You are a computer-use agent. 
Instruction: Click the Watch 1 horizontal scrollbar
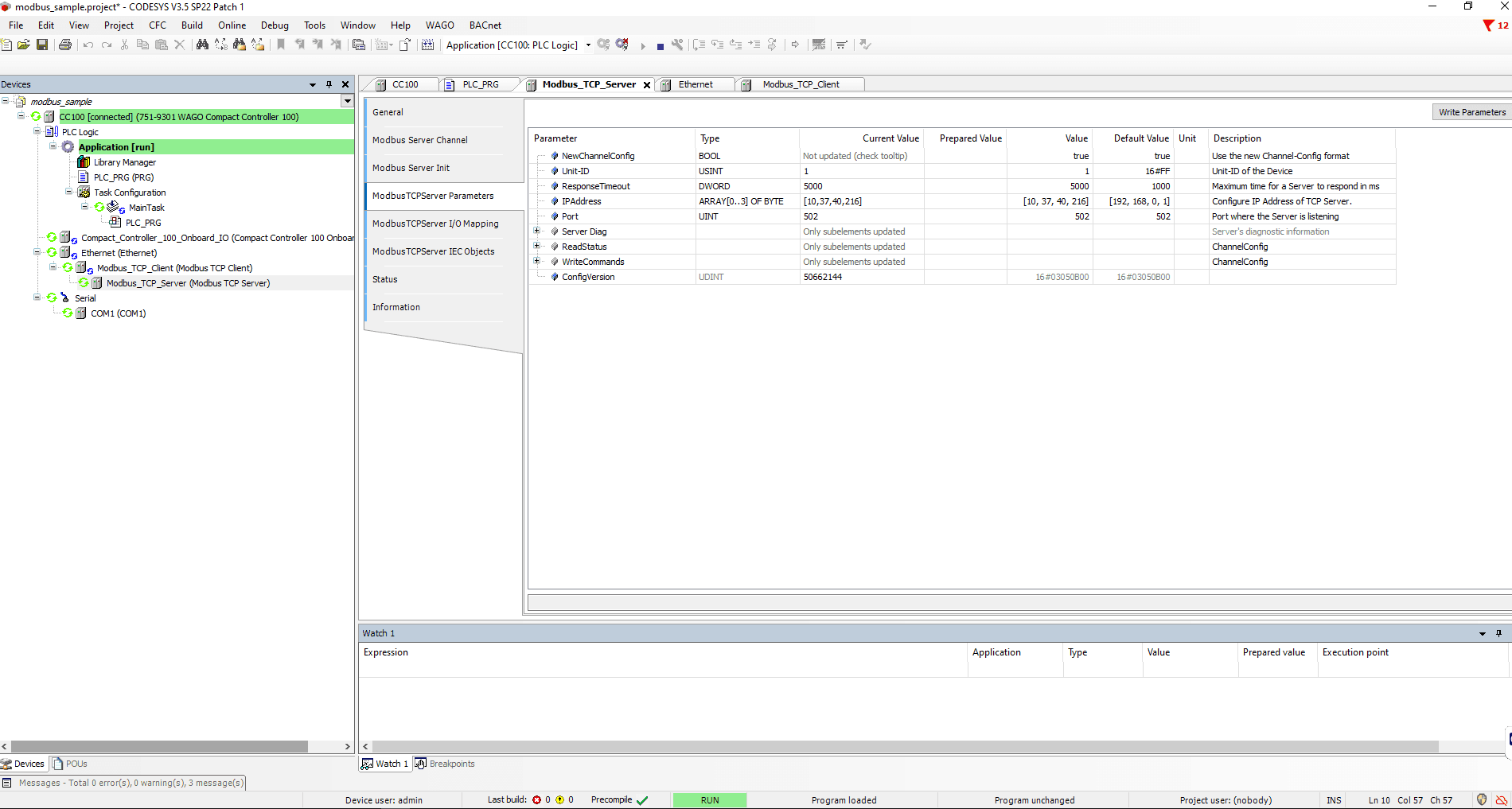[905, 746]
